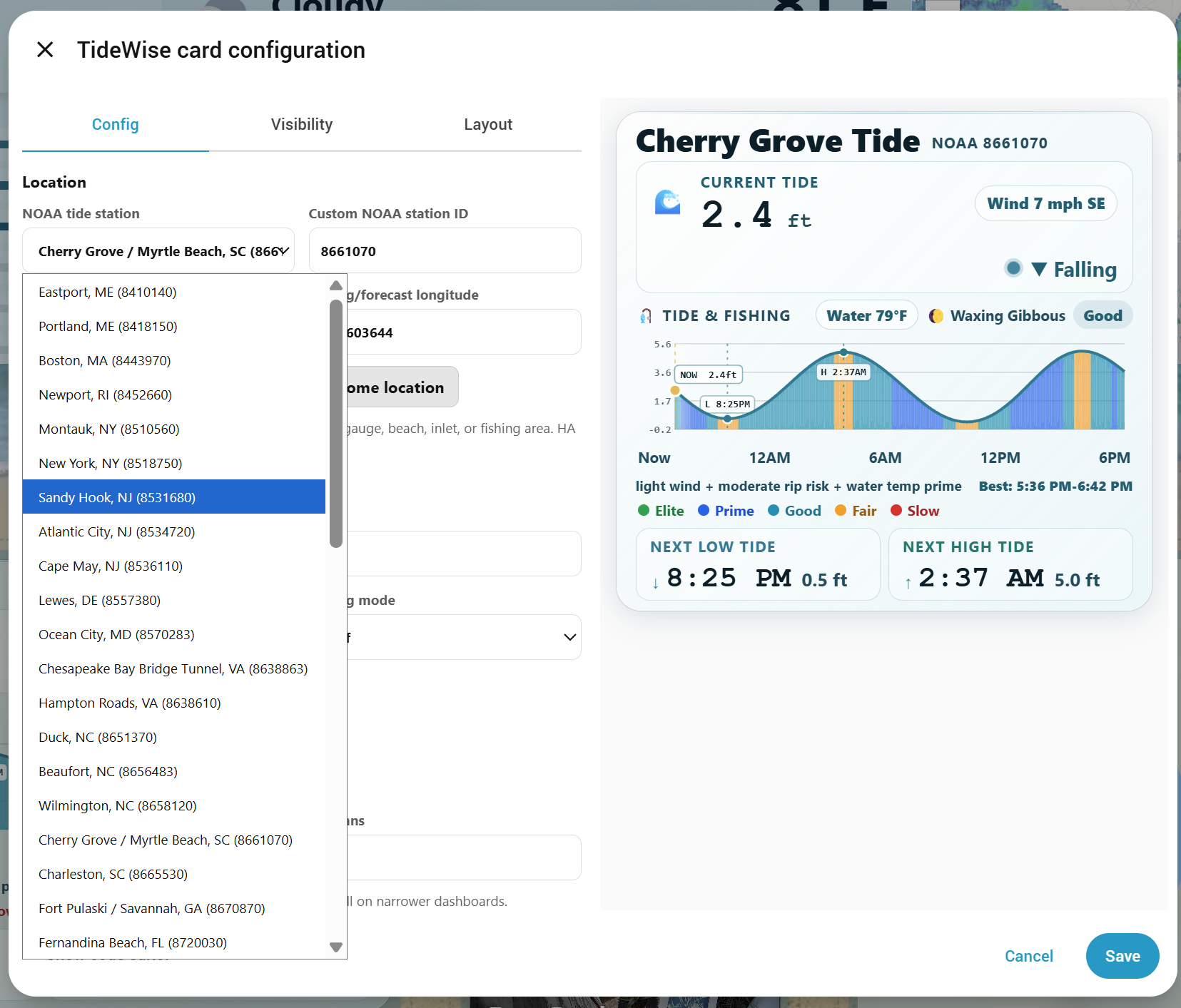The height and width of the screenshot is (1008, 1181).
Task: Click the input field below Sandy Hook row
Action: pyautogui.click(x=464, y=554)
